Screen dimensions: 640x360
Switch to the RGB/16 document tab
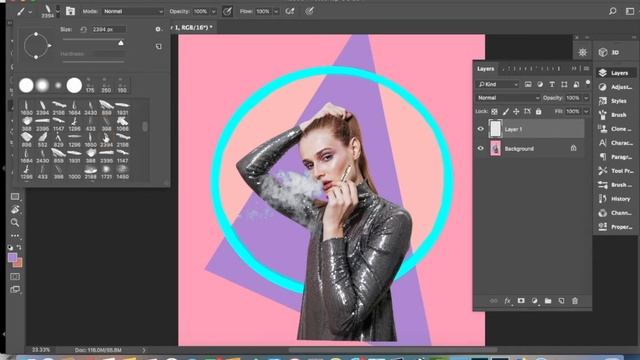point(192,27)
